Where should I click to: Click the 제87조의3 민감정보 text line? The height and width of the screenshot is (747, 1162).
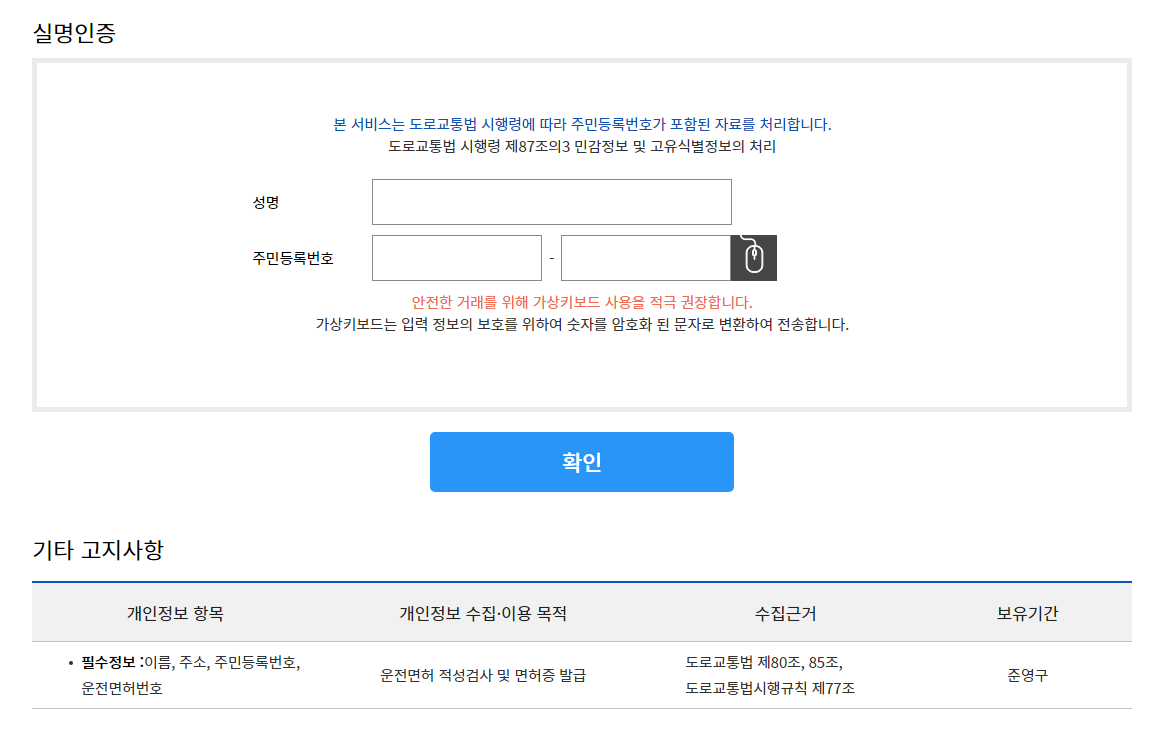click(582, 147)
